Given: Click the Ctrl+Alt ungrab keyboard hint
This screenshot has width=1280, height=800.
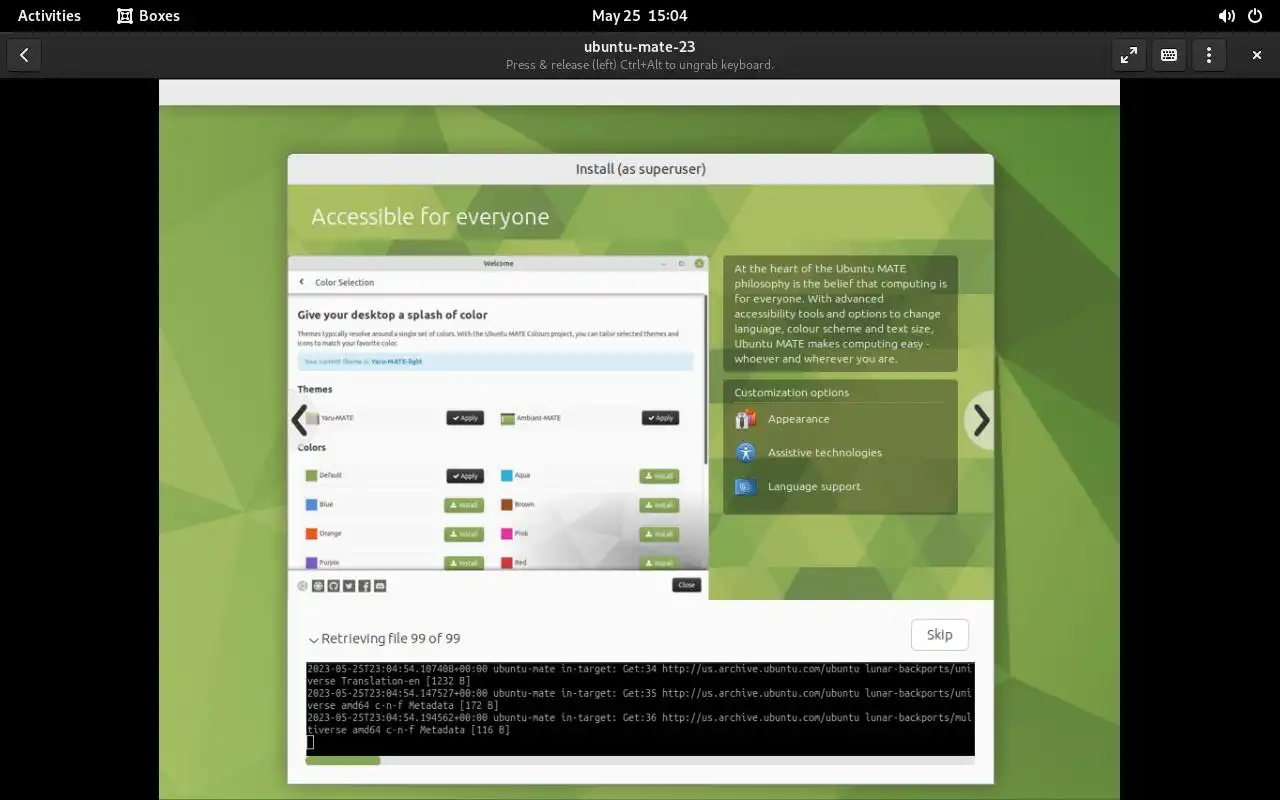Looking at the screenshot, I should tap(640, 65).
